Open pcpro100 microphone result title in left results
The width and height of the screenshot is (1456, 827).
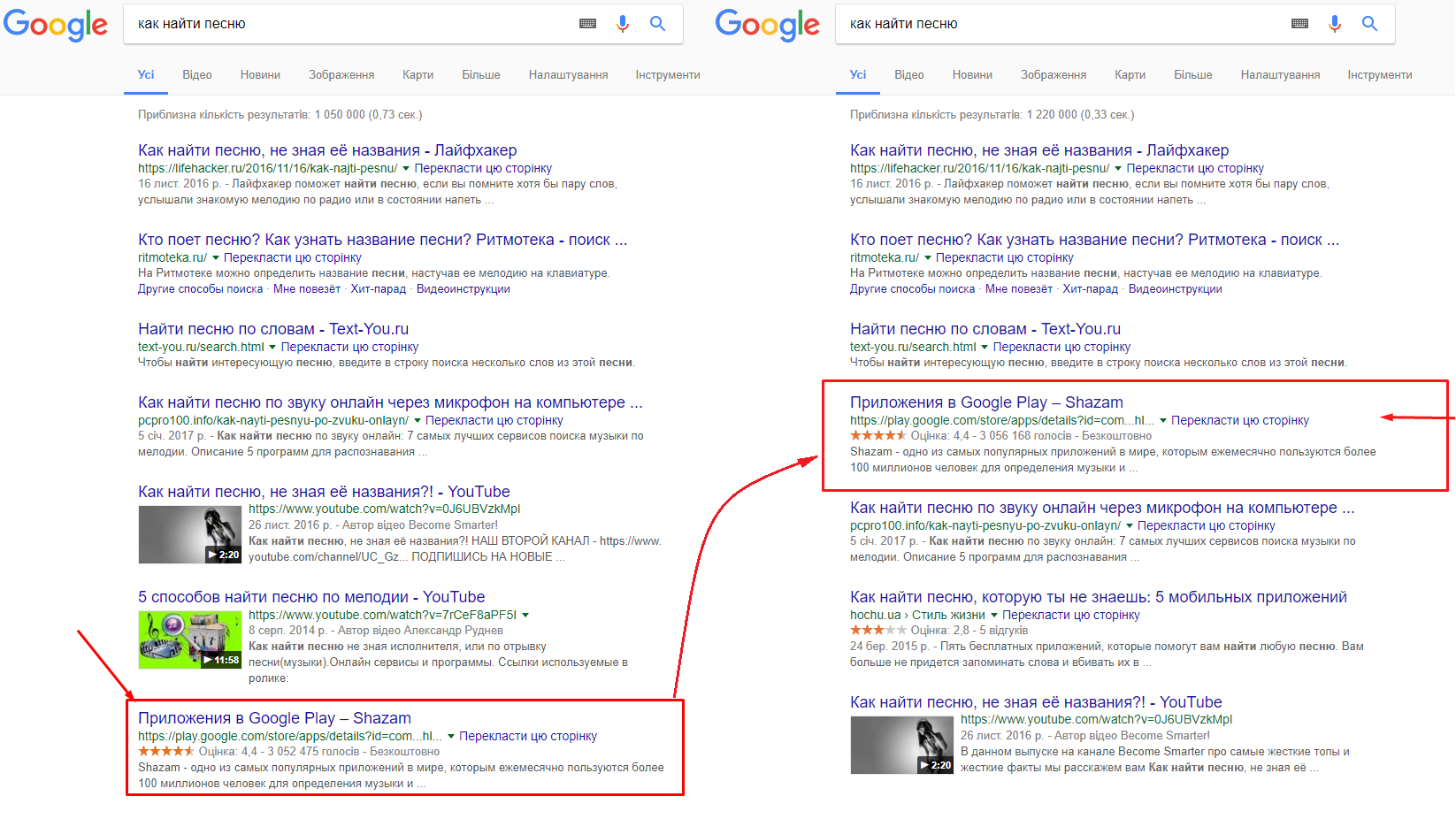tap(390, 402)
